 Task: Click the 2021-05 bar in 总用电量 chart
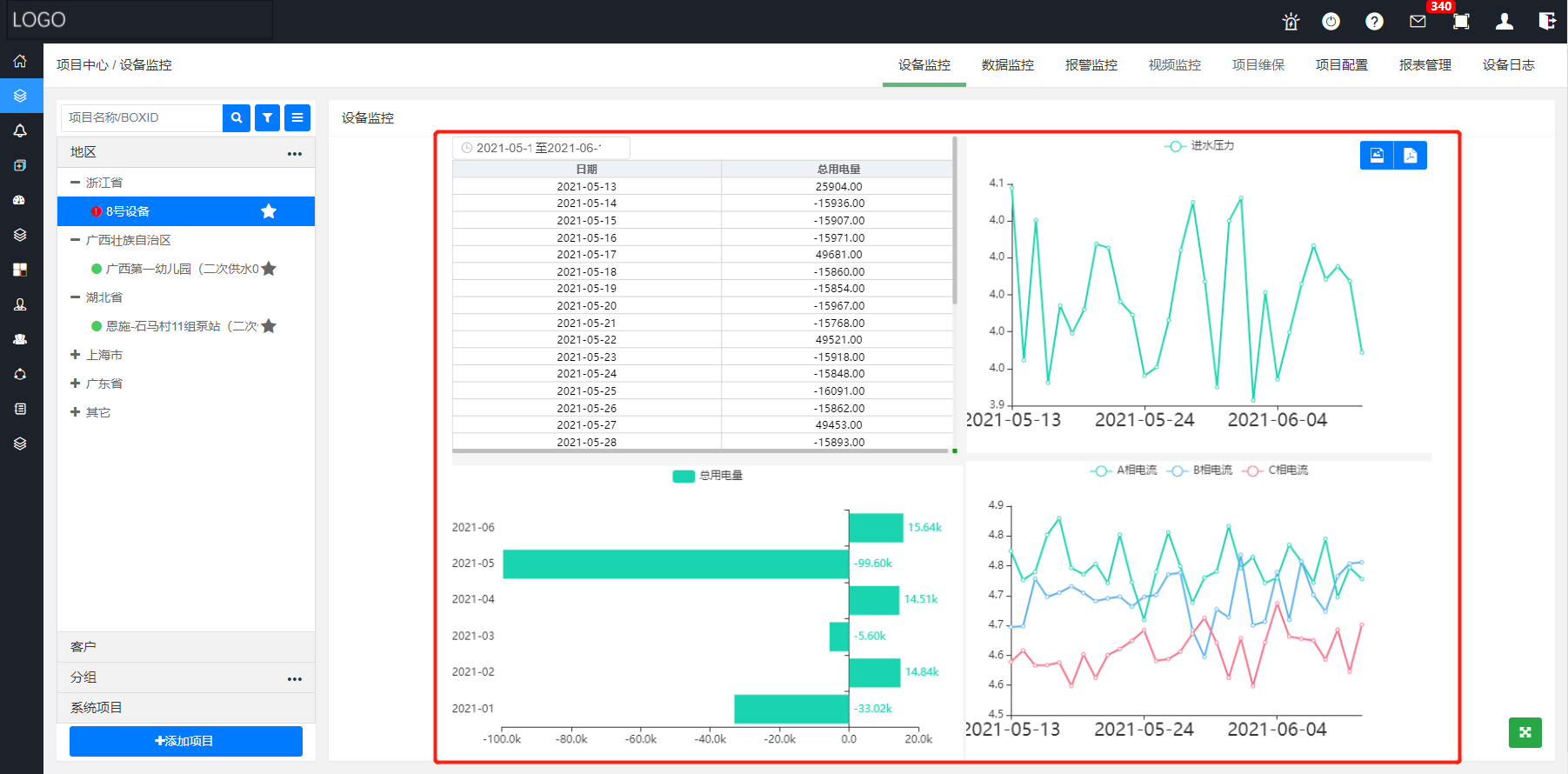click(x=676, y=564)
